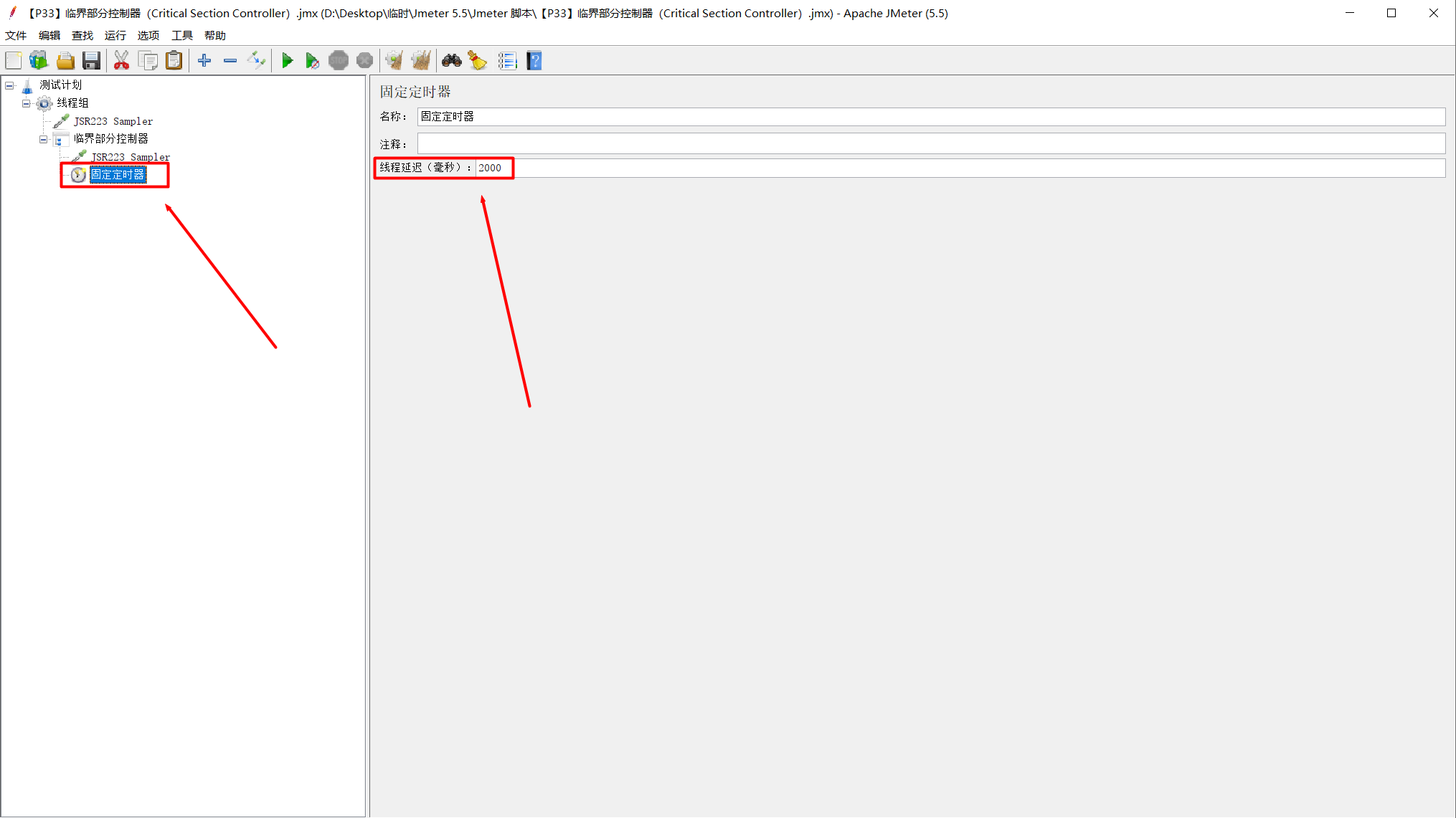Click the binoculars Search icon
Screen dimensions: 1456x818
pyautogui.click(x=451, y=61)
